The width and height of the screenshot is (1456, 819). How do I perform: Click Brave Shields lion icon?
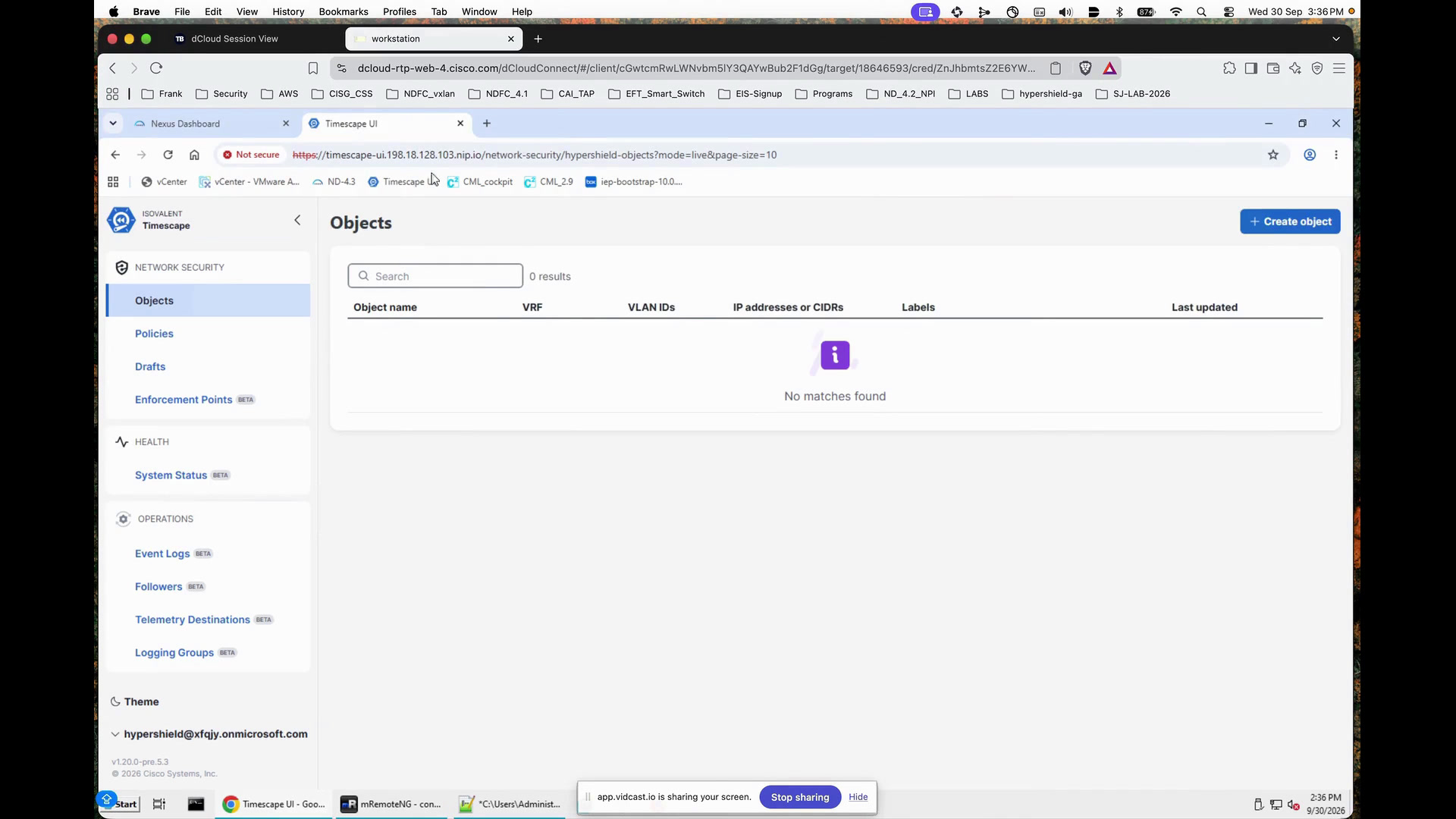tap(1085, 68)
